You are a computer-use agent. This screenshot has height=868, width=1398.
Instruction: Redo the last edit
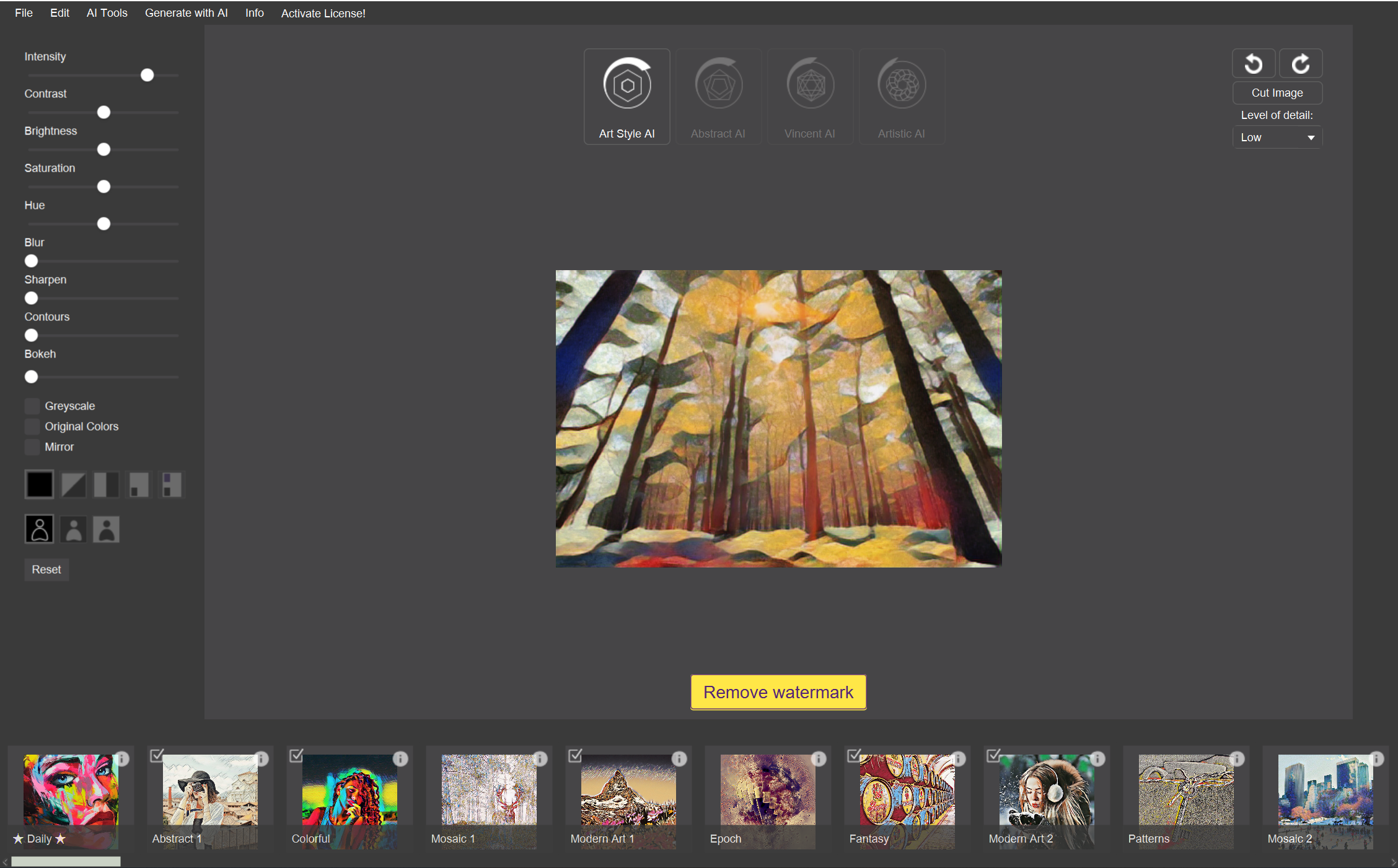coord(1301,63)
